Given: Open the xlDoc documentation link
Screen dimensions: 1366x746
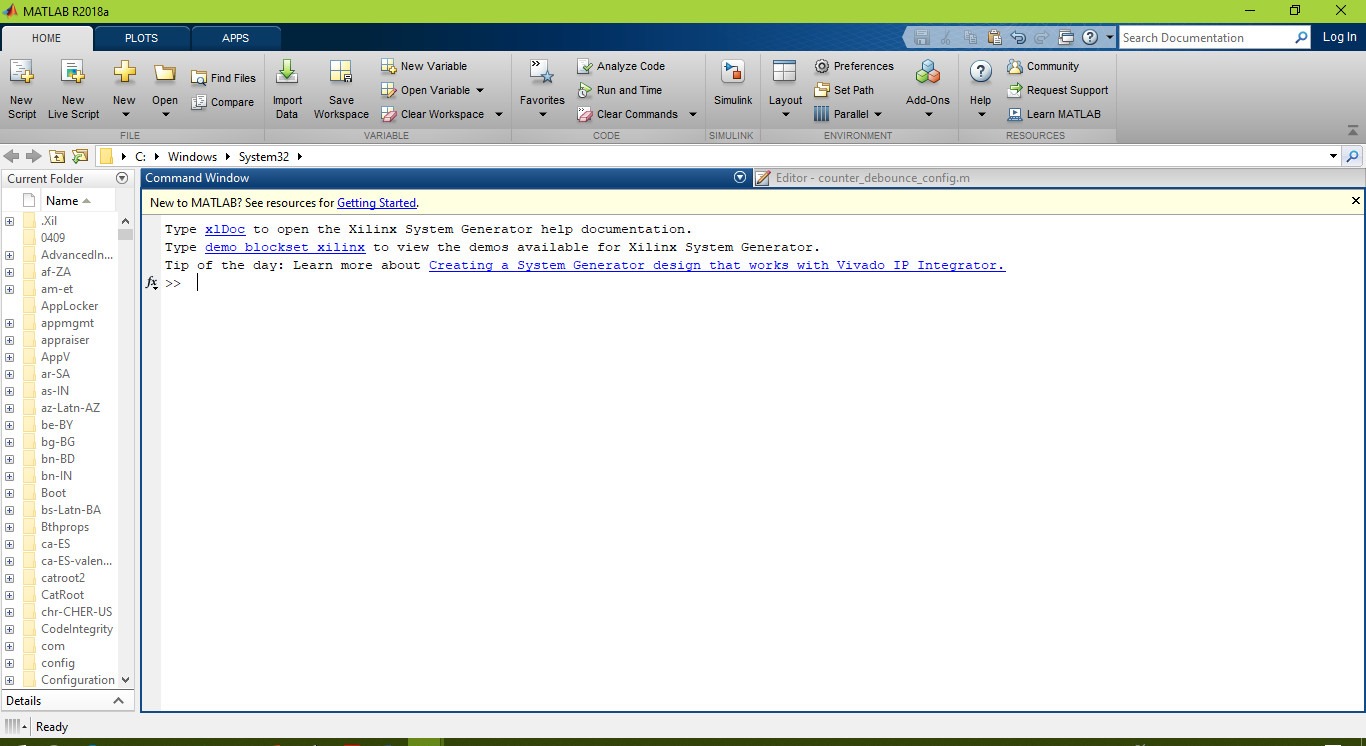Looking at the screenshot, I should click(x=224, y=229).
